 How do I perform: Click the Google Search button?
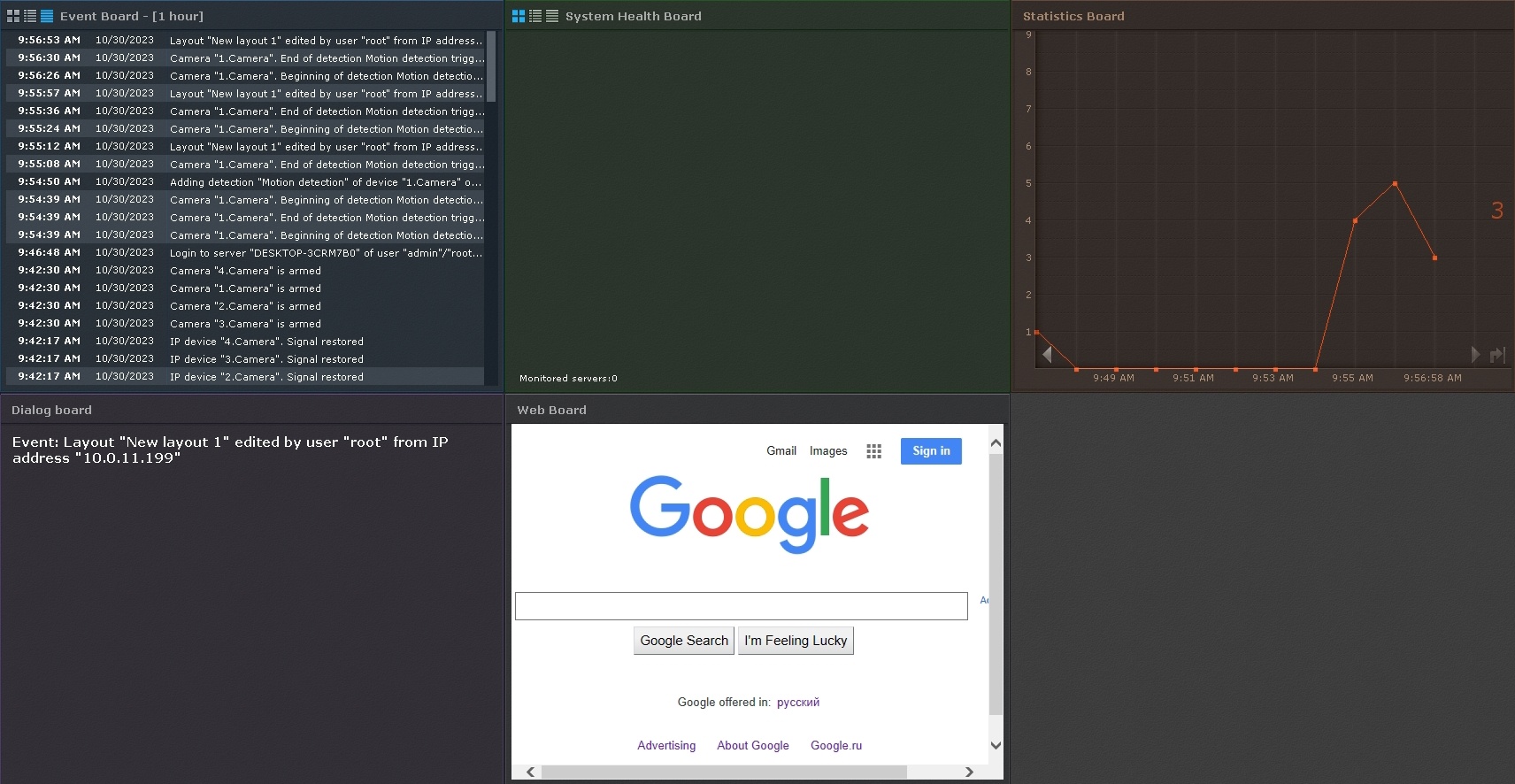[x=684, y=641]
